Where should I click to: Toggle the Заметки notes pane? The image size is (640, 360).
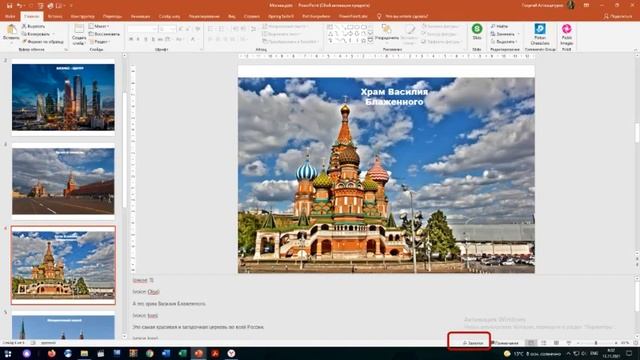(473, 343)
